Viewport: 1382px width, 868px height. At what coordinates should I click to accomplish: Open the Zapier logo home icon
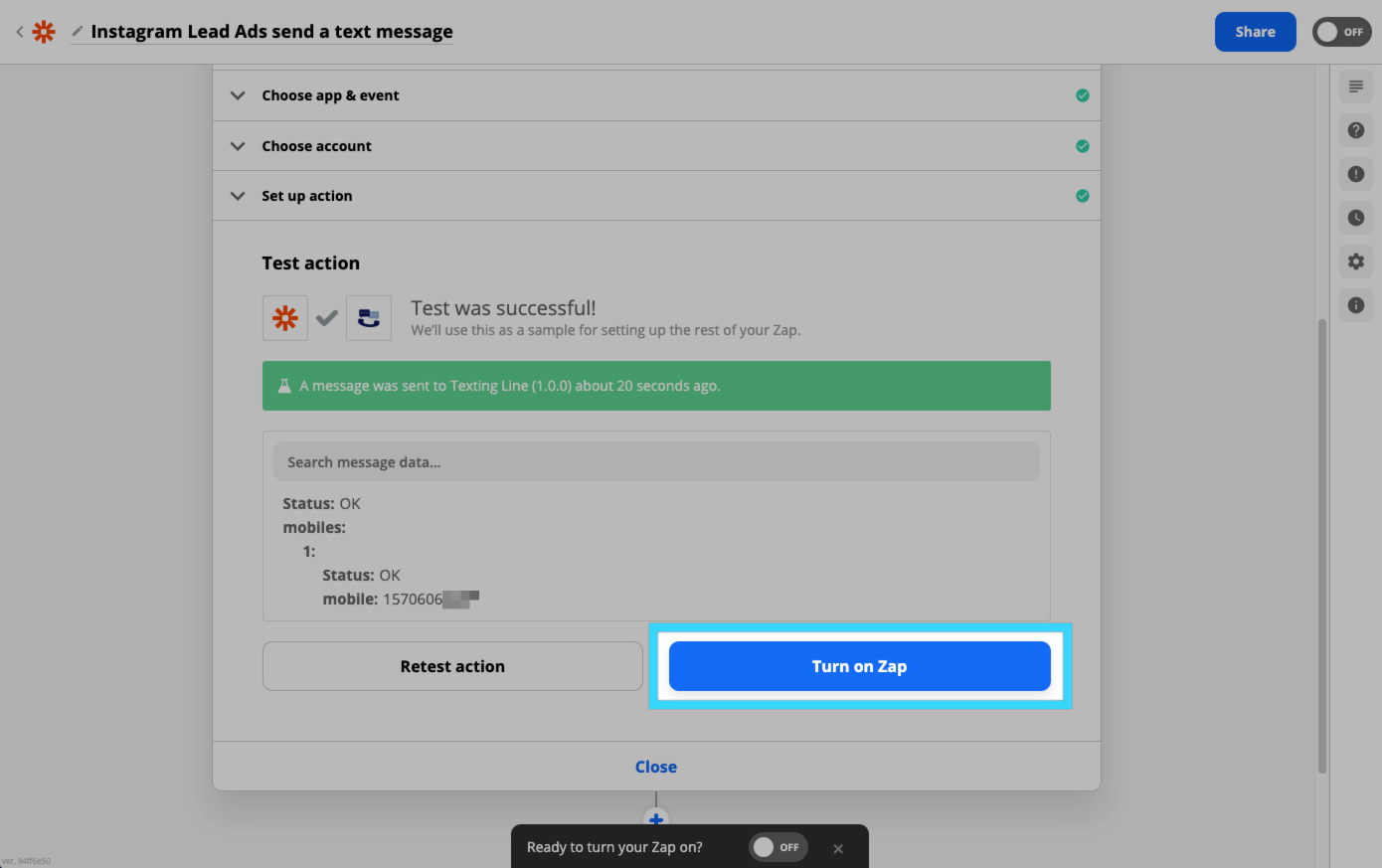click(x=44, y=32)
